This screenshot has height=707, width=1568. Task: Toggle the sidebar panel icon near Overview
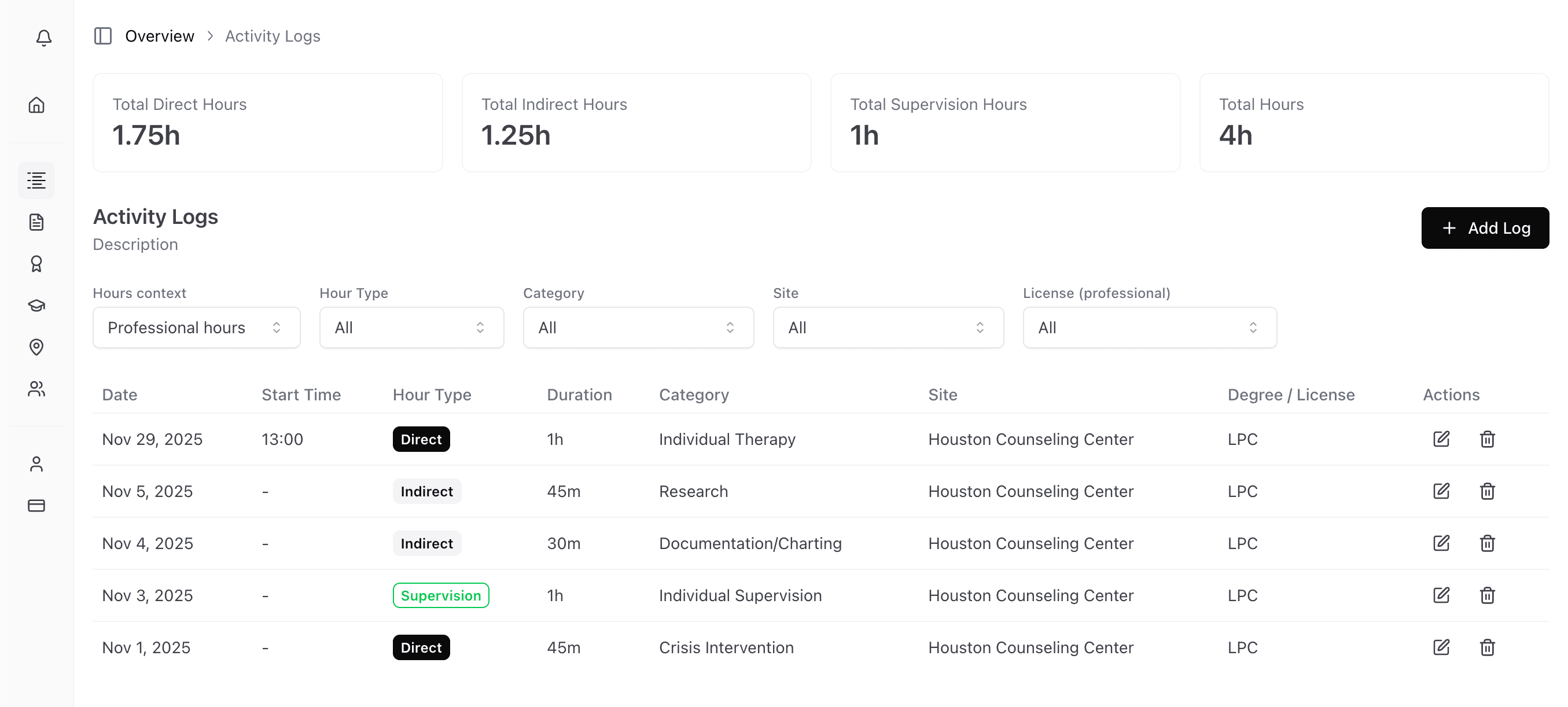(102, 36)
